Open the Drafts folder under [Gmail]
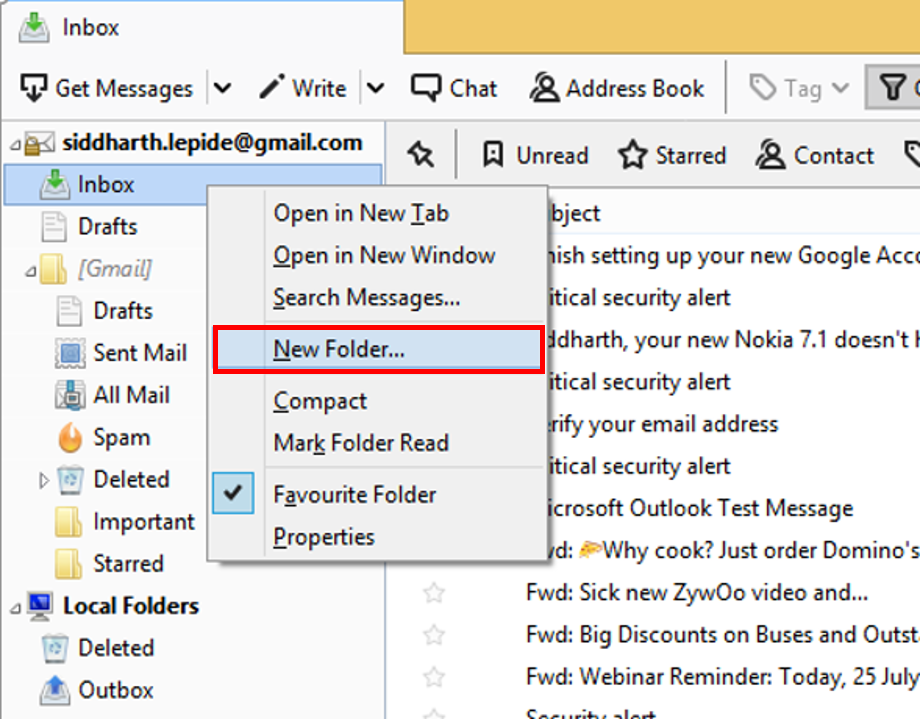Screen dimensions: 920x719 click(x=123, y=310)
